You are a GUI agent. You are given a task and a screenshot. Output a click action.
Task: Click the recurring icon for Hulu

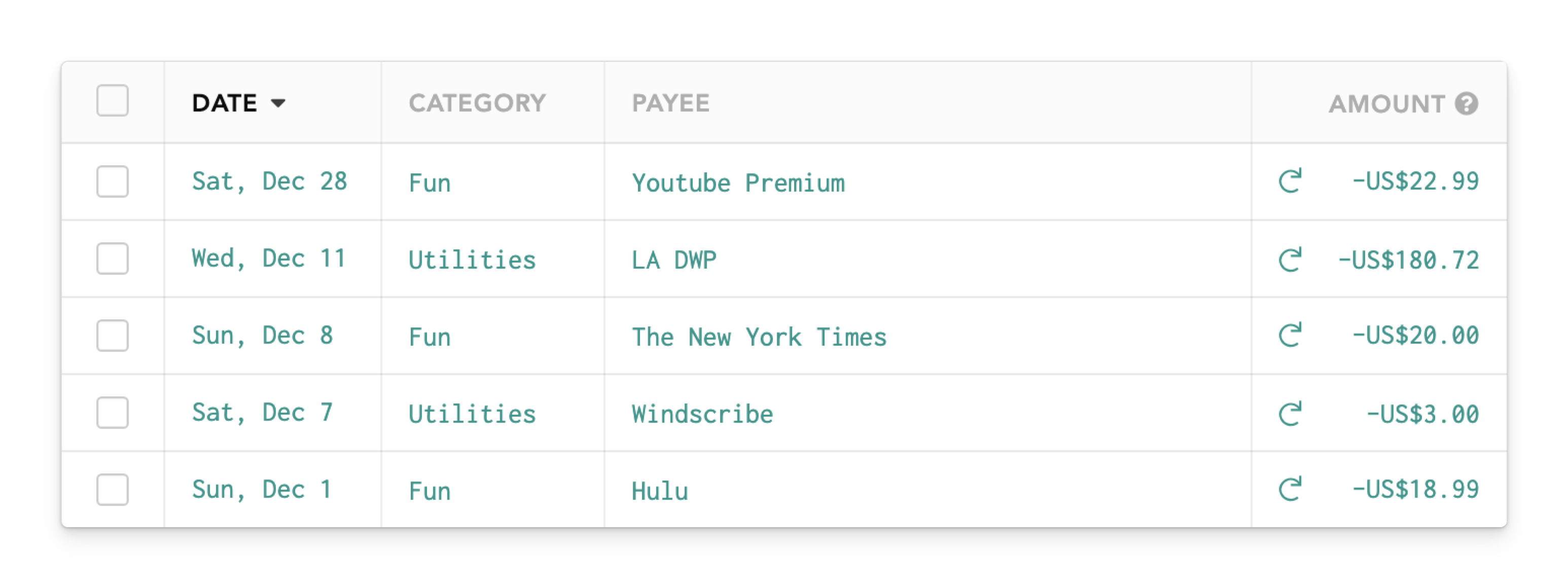click(x=1290, y=489)
